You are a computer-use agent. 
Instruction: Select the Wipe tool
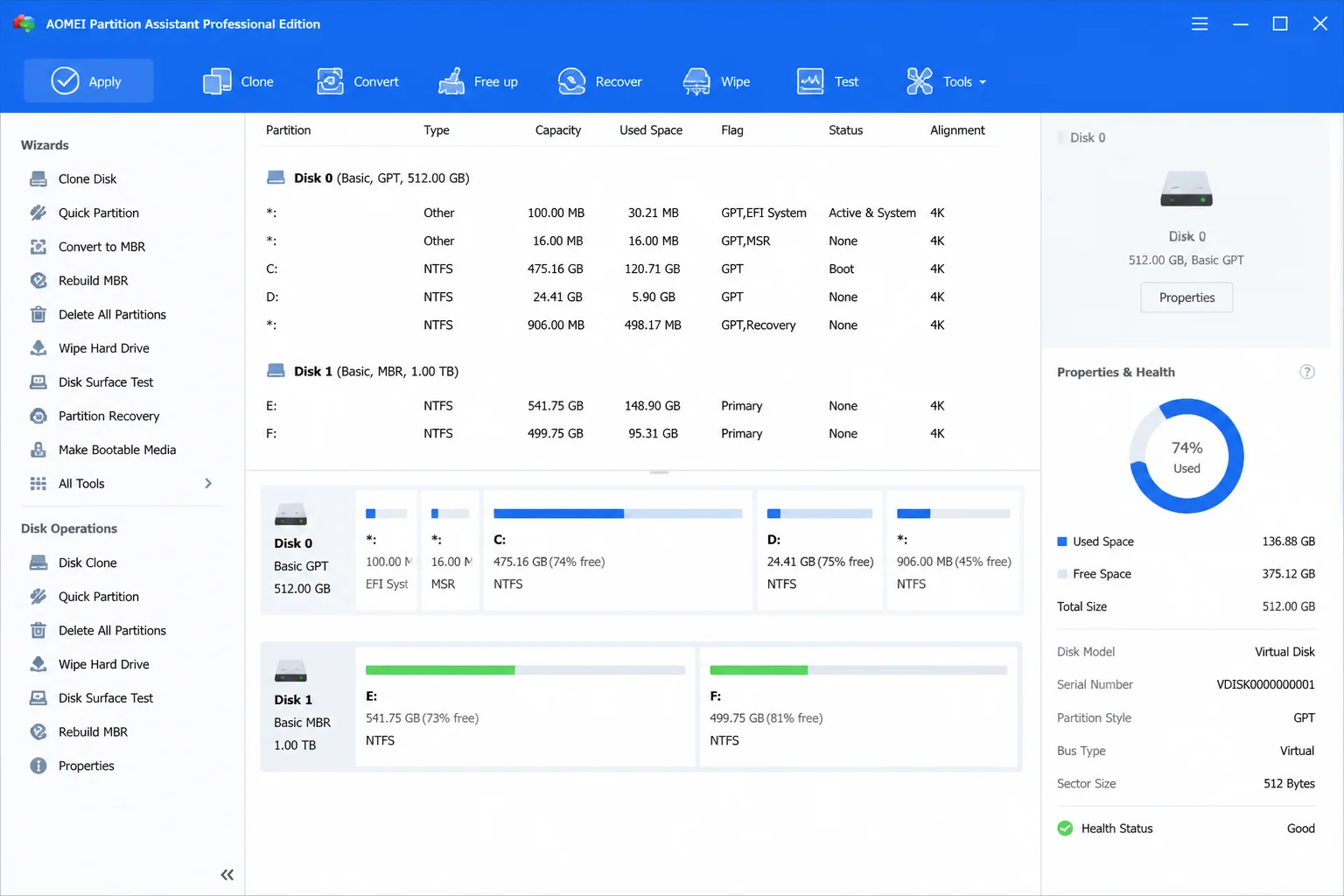pyautogui.click(x=717, y=81)
